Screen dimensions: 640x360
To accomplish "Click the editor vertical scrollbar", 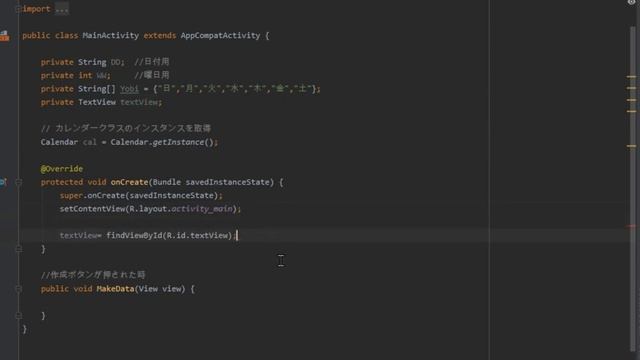I will tap(633, 188).
